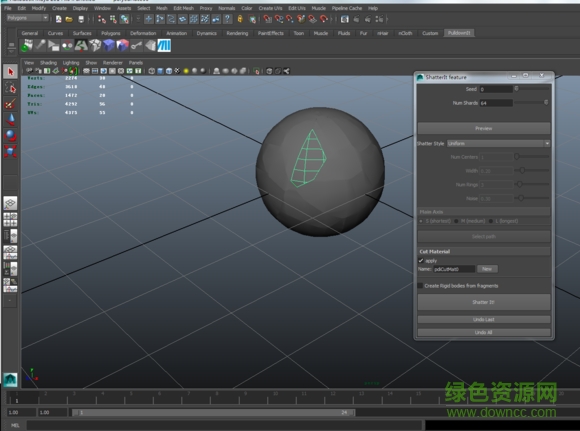
Task: Open the viewport Shading menu
Action: coord(48,63)
